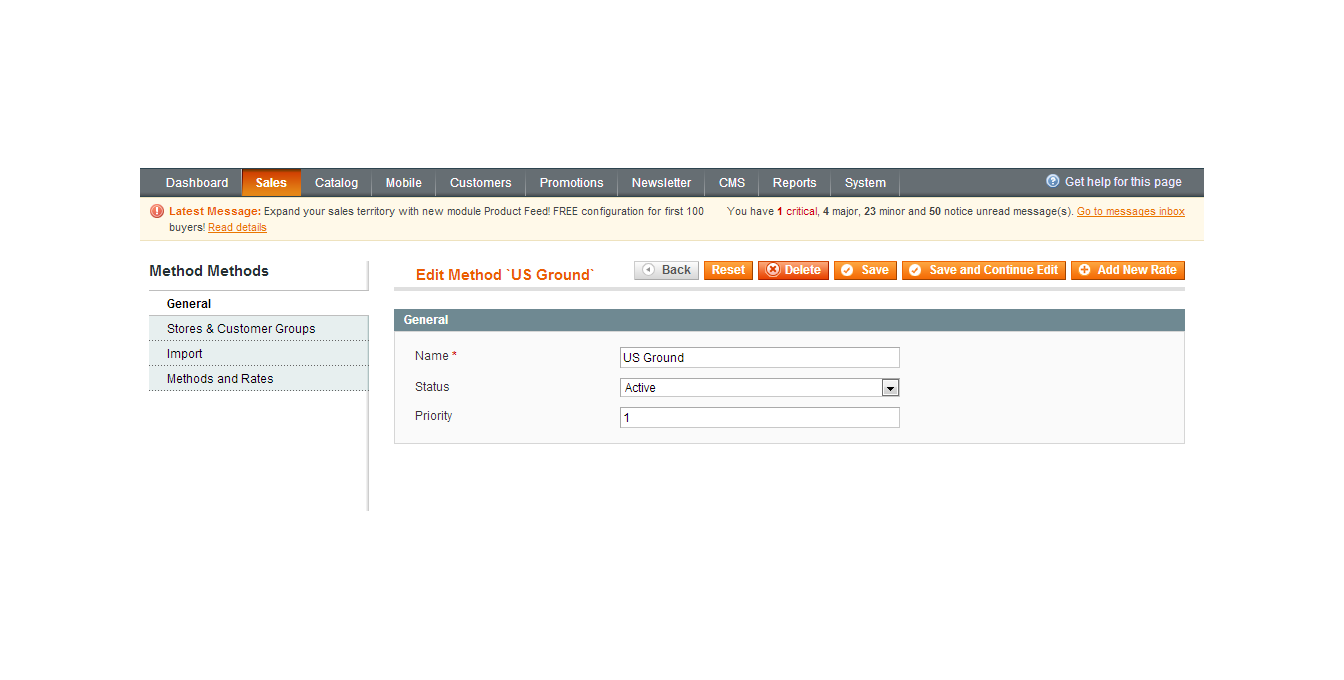Select the General sidebar tab
This screenshot has width=1344, height=680.
coord(258,304)
